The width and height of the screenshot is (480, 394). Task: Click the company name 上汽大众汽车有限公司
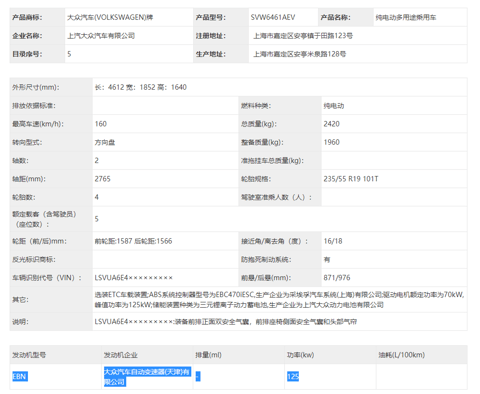[101, 36]
